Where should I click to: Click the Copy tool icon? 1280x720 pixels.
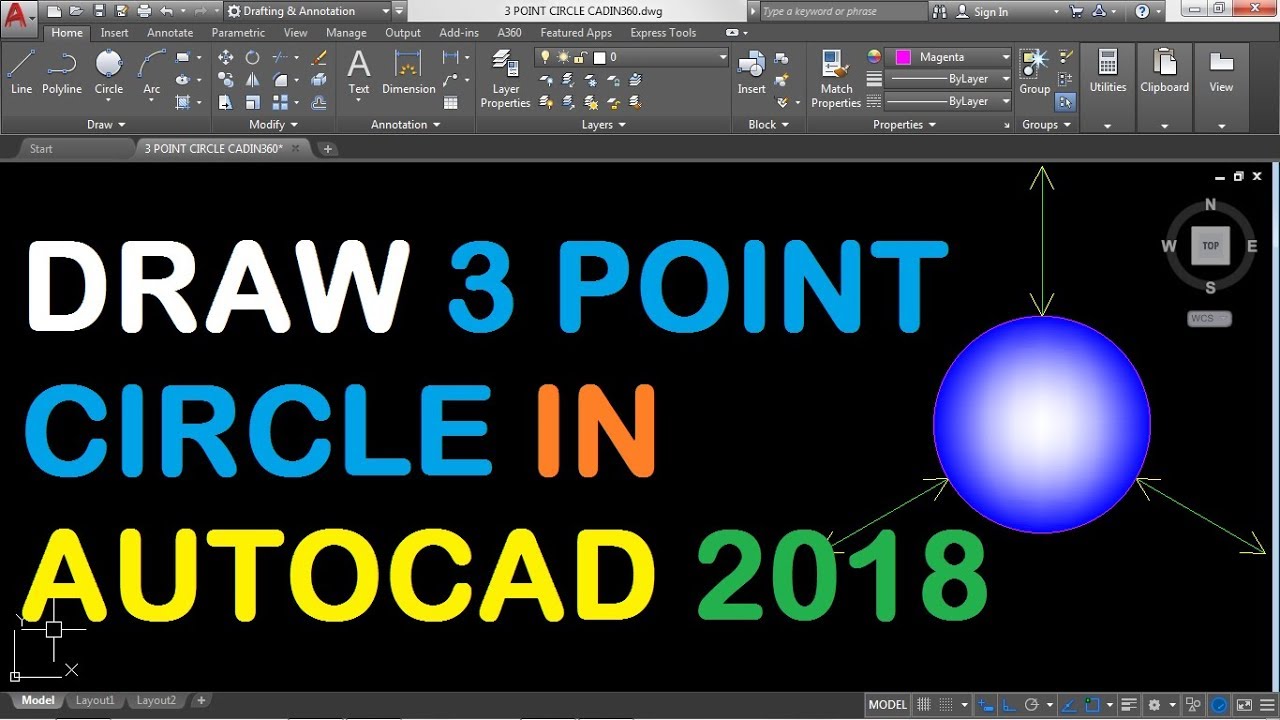(226, 79)
